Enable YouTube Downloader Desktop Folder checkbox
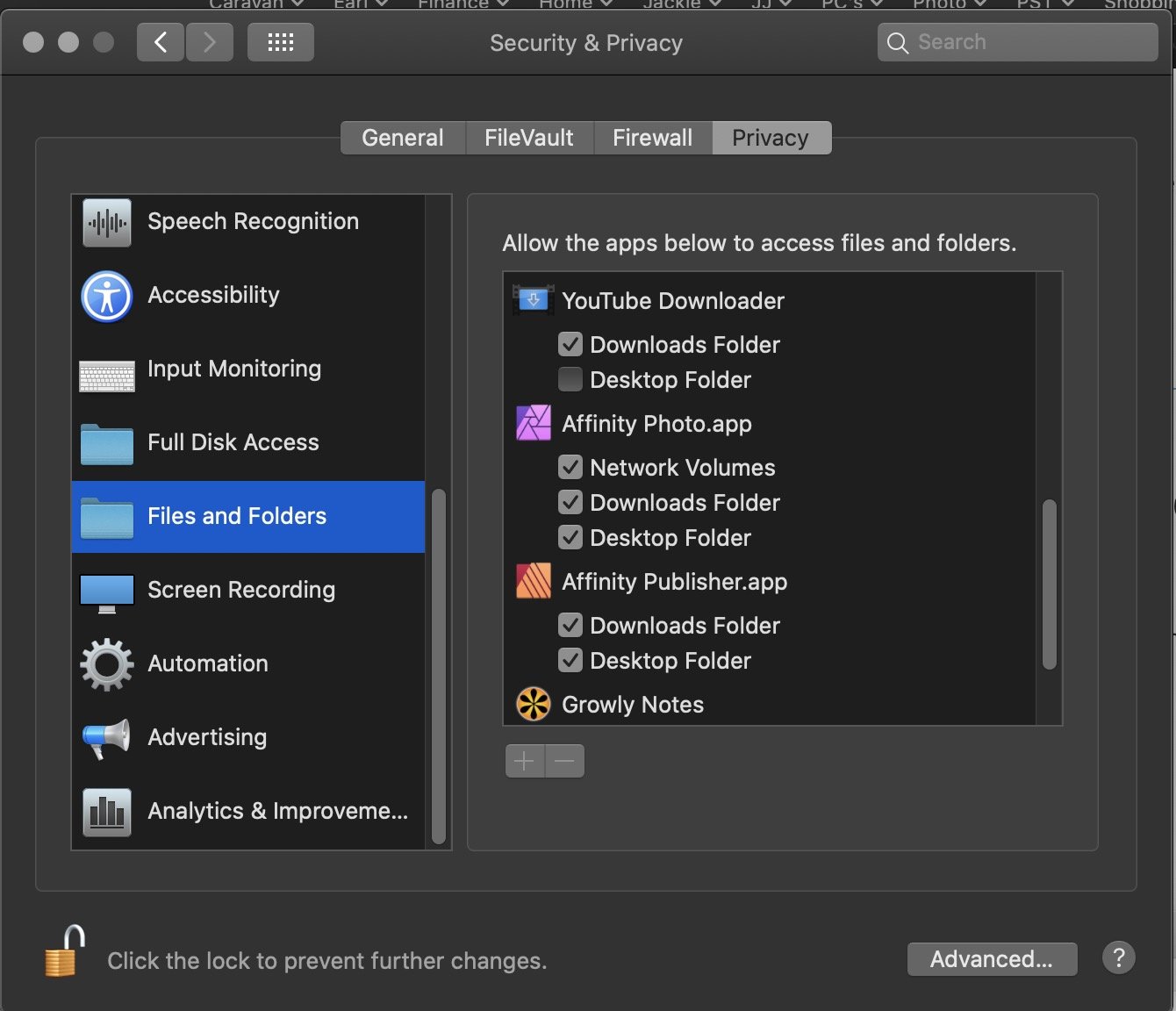Image resolution: width=1176 pixels, height=1011 pixels. 570,379
